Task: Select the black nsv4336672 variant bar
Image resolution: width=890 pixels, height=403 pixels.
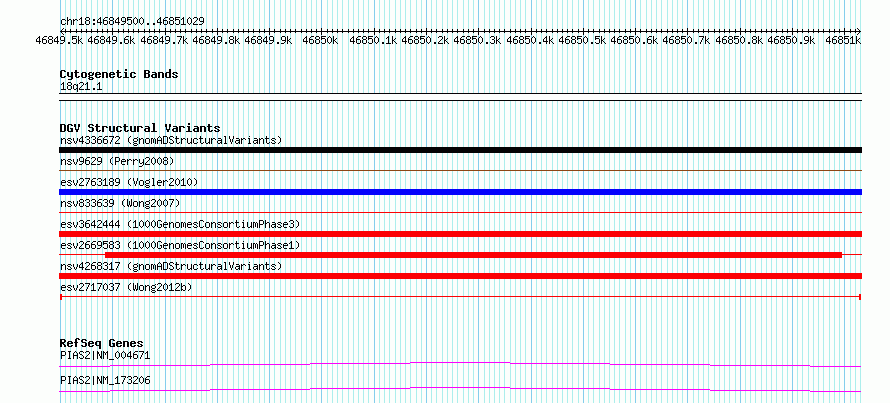Action: click(460, 150)
